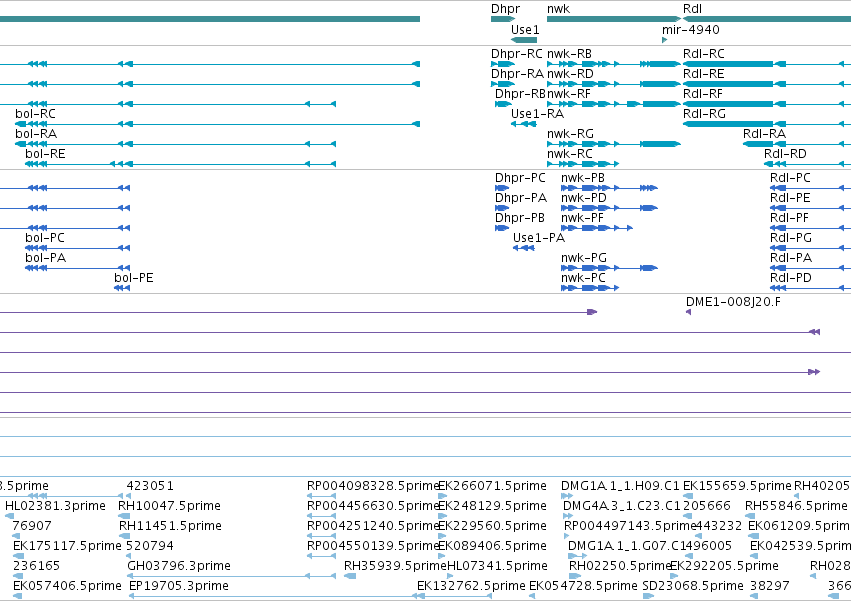The image size is (851, 601).
Task: Click EST SD23068.5prime
Action: 648,596
